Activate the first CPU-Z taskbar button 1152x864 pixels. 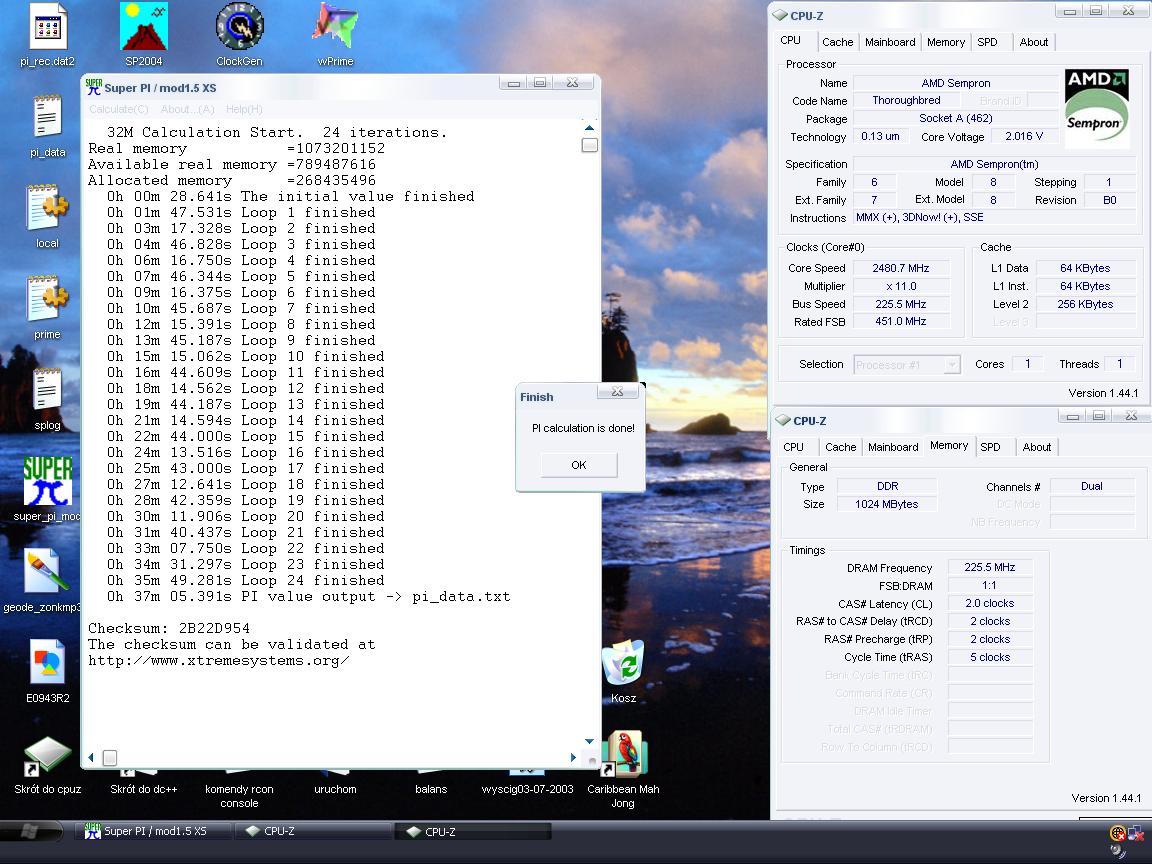click(x=313, y=831)
